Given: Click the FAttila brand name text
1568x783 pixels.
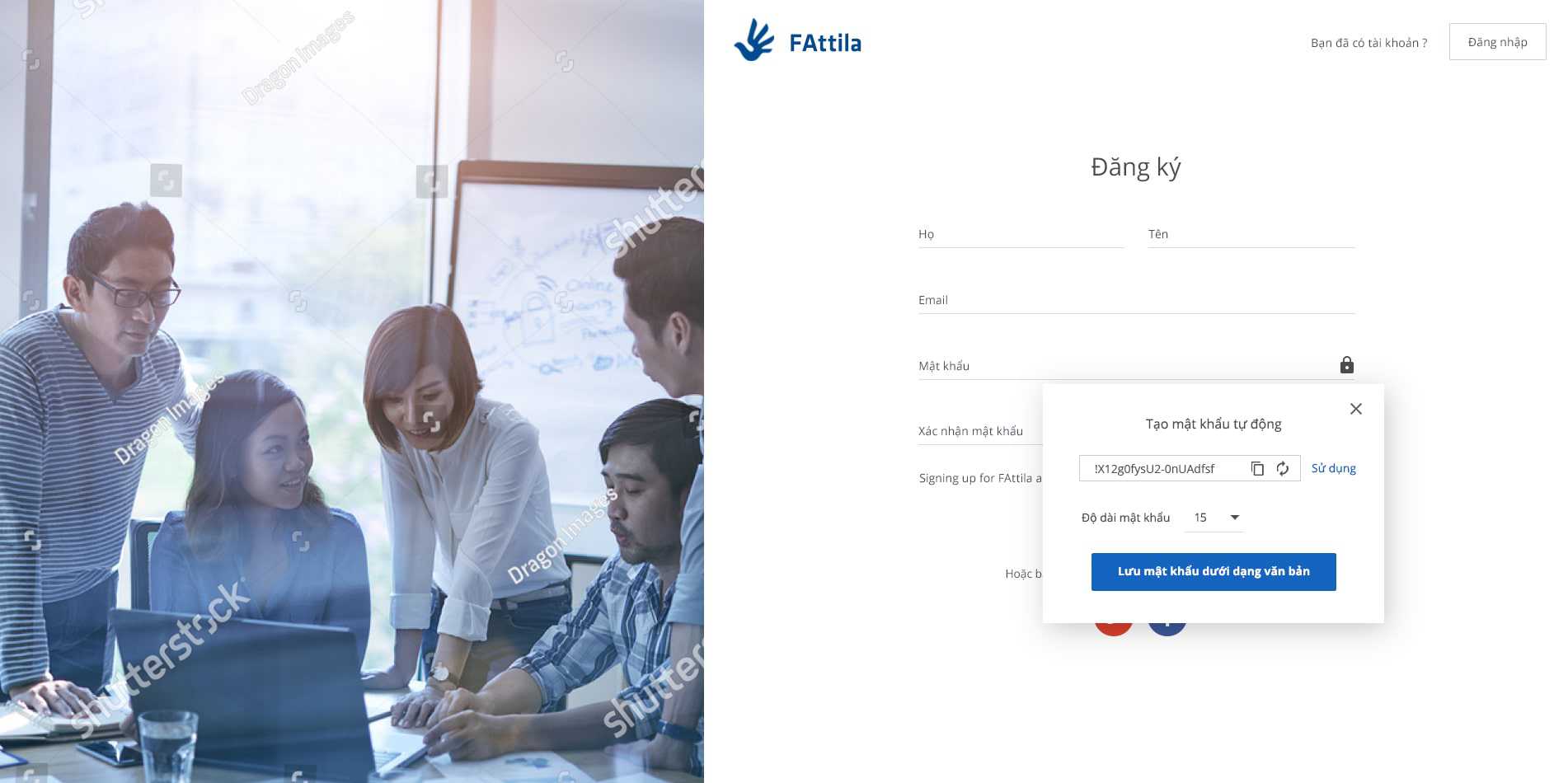Looking at the screenshot, I should point(825,43).
